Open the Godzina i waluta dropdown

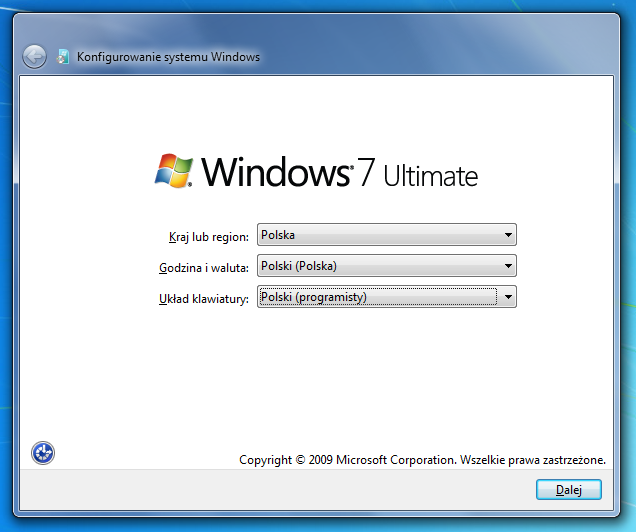(387, 266)
